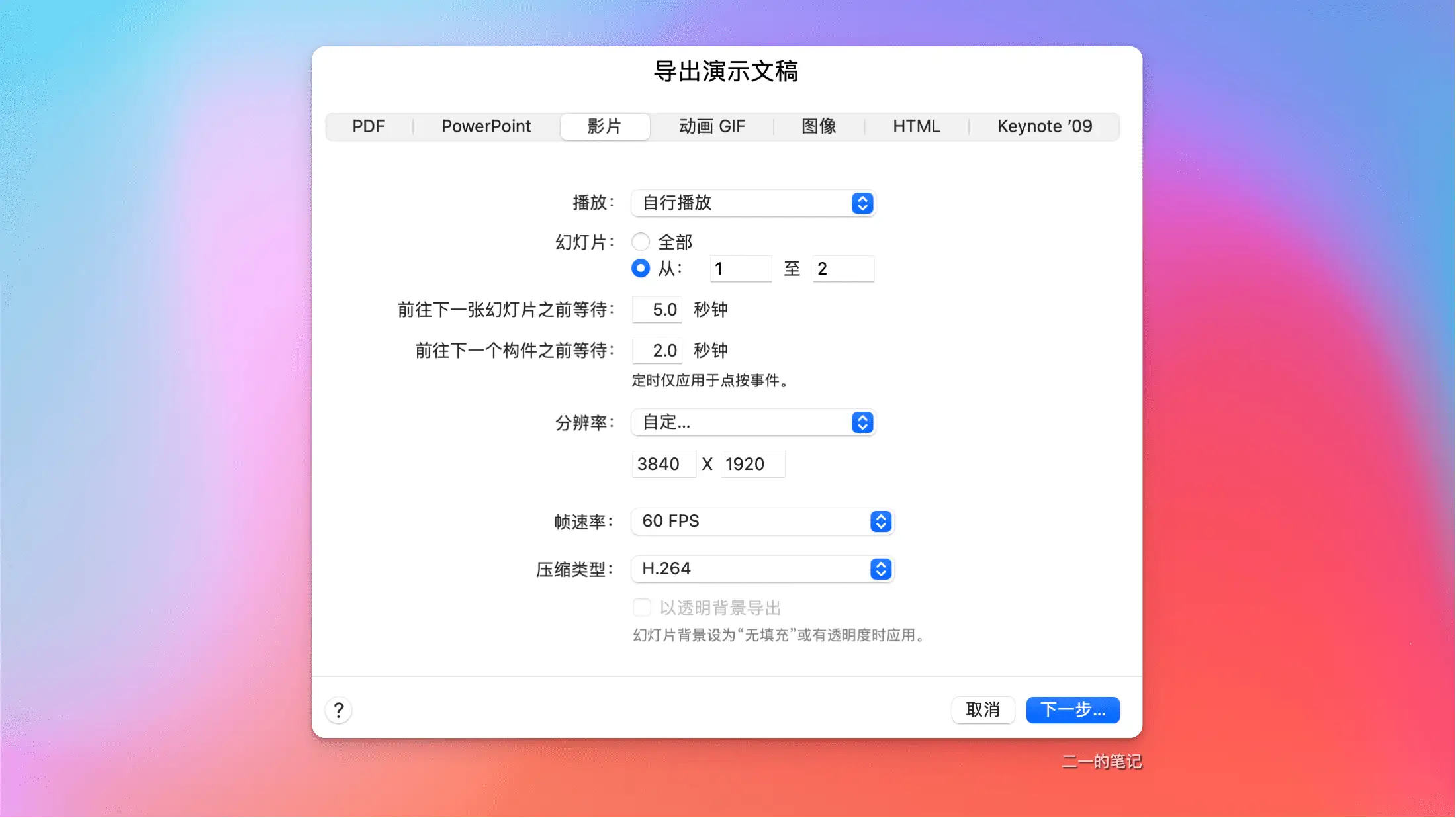Select the 从 slide range radio button
The width and height of the screenshot is (1456, 818).
pyautogui.click(x=640, y=268)
